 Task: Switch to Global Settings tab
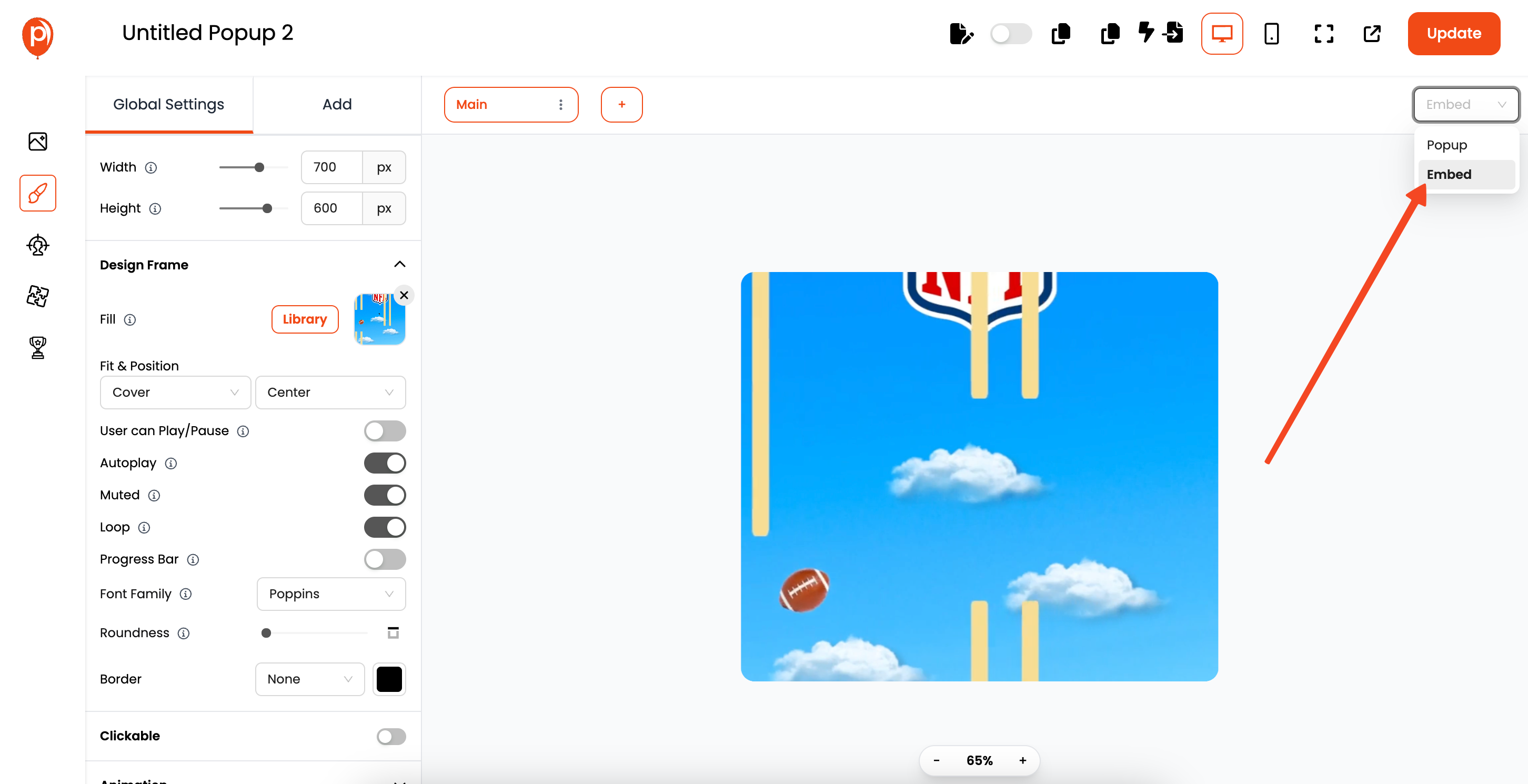pos(169,104)
